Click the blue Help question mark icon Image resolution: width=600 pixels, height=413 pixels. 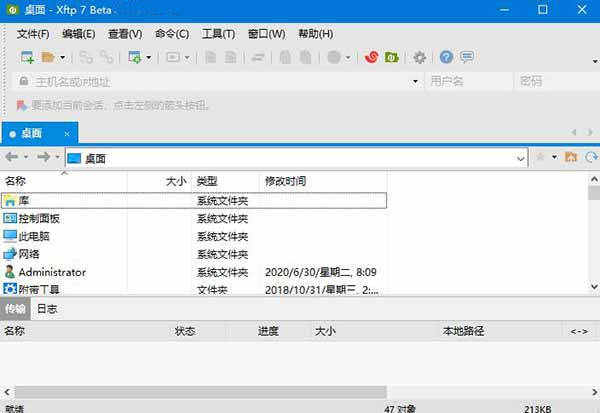[x=446, y=58]
